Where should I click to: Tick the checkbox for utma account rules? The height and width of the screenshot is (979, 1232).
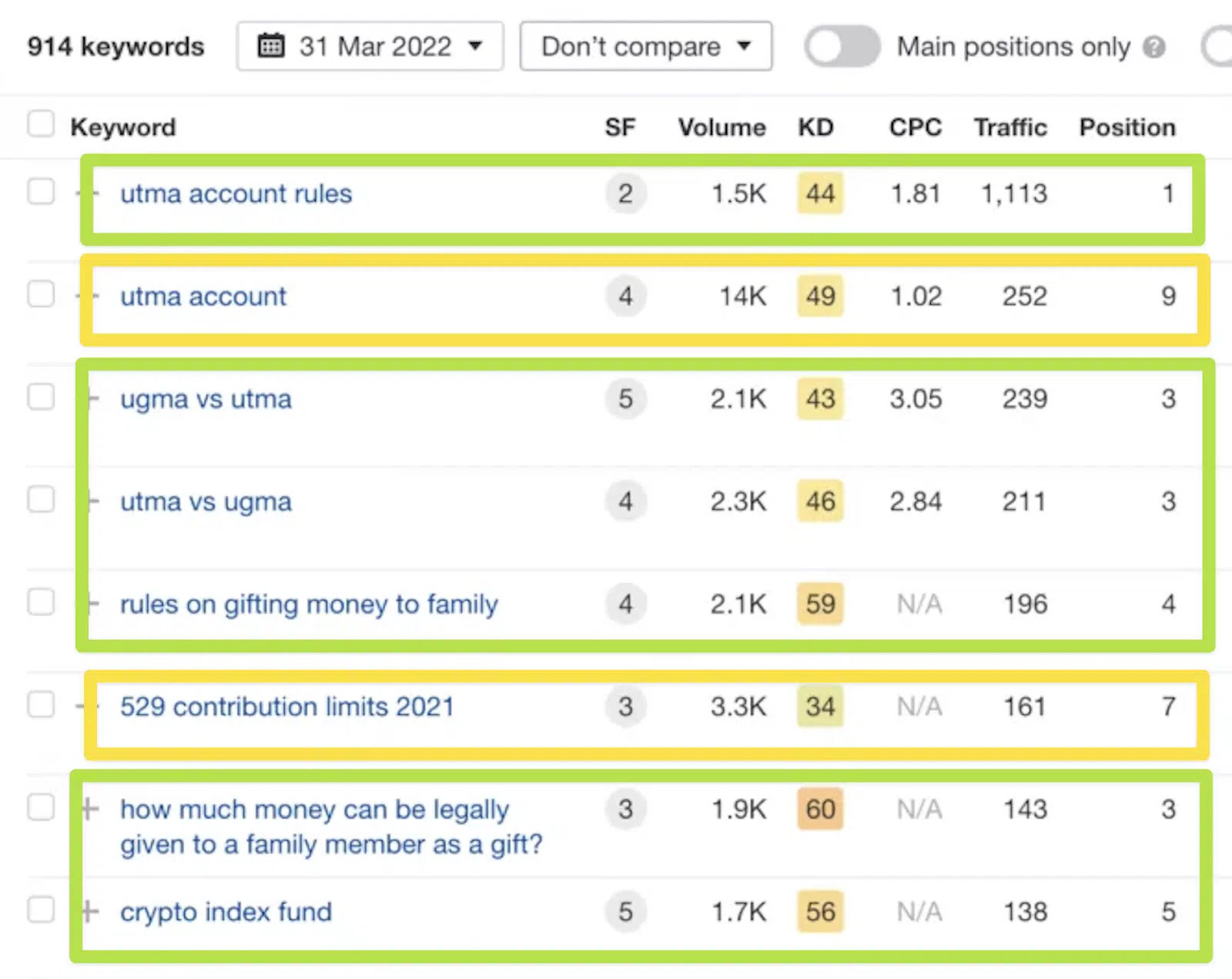(41, 192)
